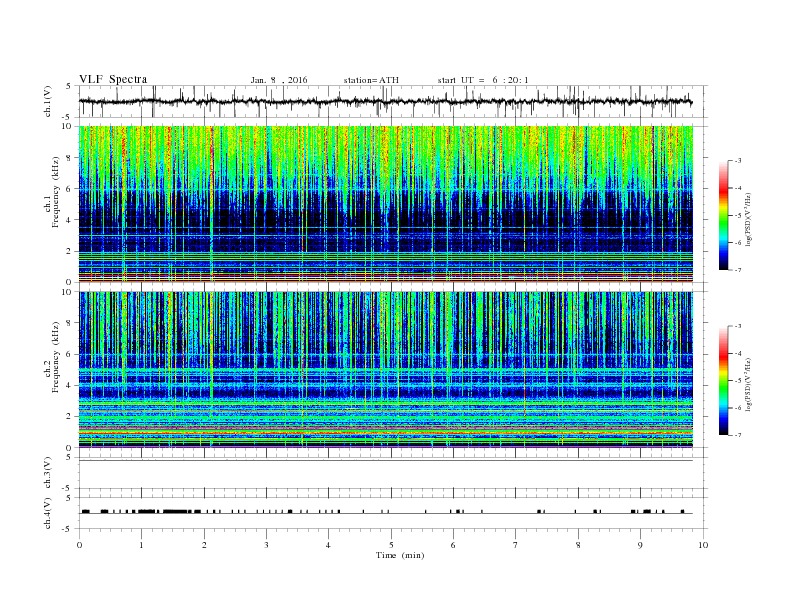The height and width of the screenshot is (612, 792).
Task: Click the "6" tick on the Time axis
Action: tap(453, 545)
